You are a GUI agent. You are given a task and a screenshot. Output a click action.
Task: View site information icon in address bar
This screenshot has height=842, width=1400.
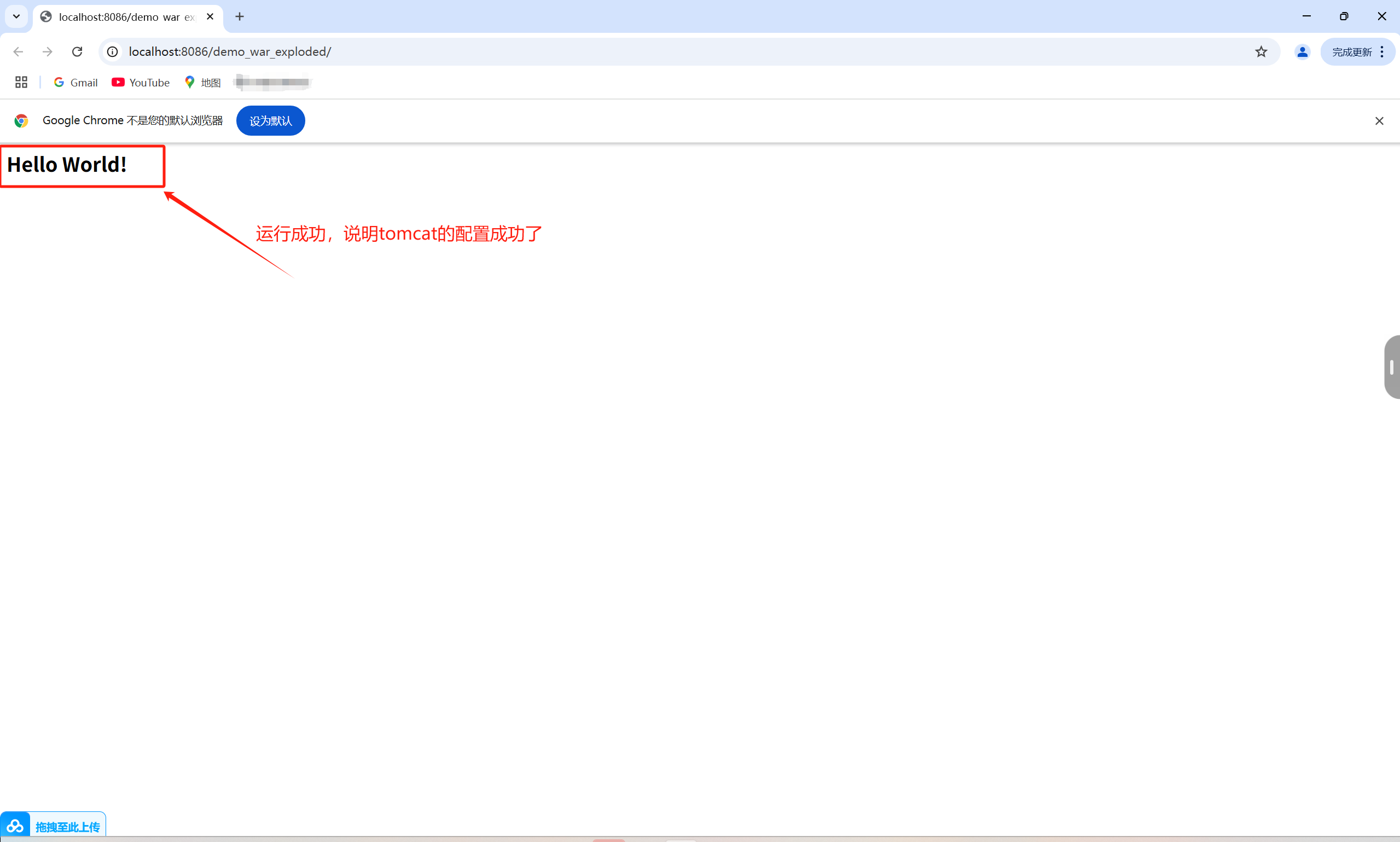113,51
